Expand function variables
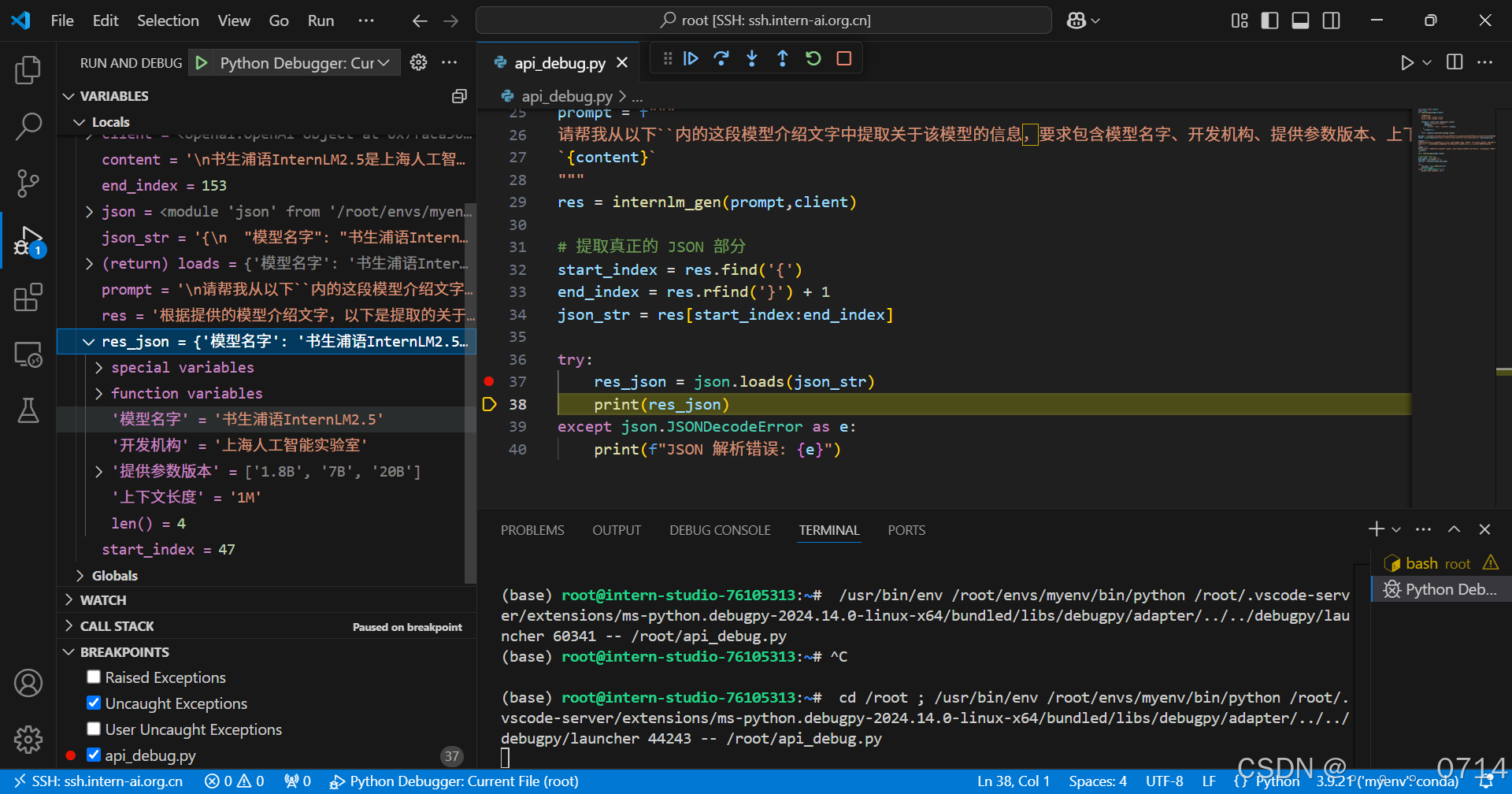Screen dimensions: 1512x794 click(98, 393)
